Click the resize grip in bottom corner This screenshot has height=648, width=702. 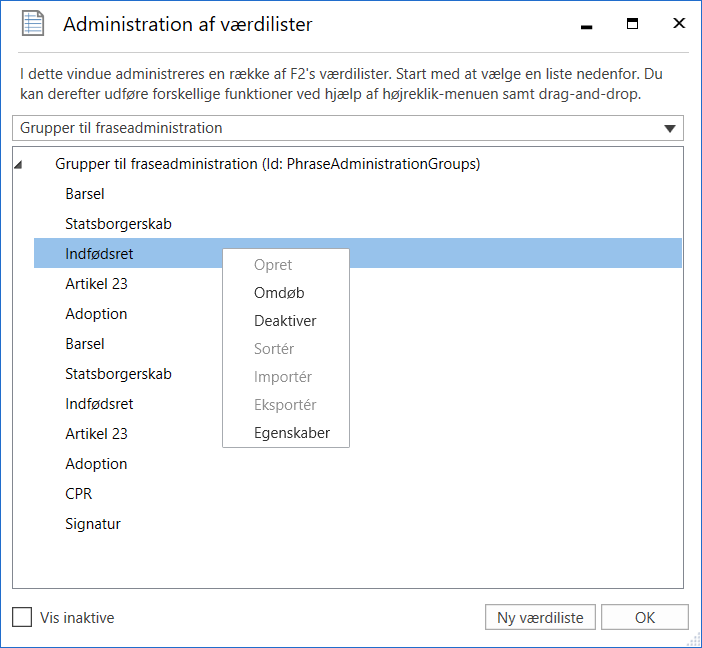[693, 639]
